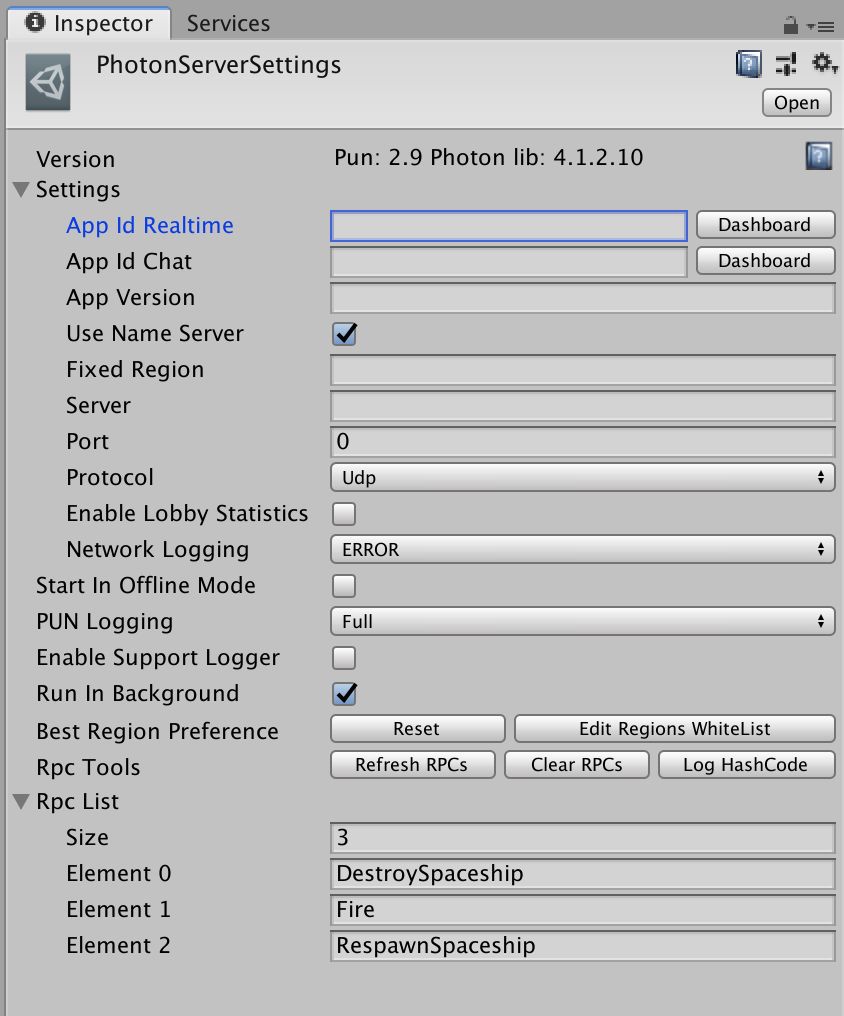
Task: Check Start In Offline Mode
Action: pos(344,586)
